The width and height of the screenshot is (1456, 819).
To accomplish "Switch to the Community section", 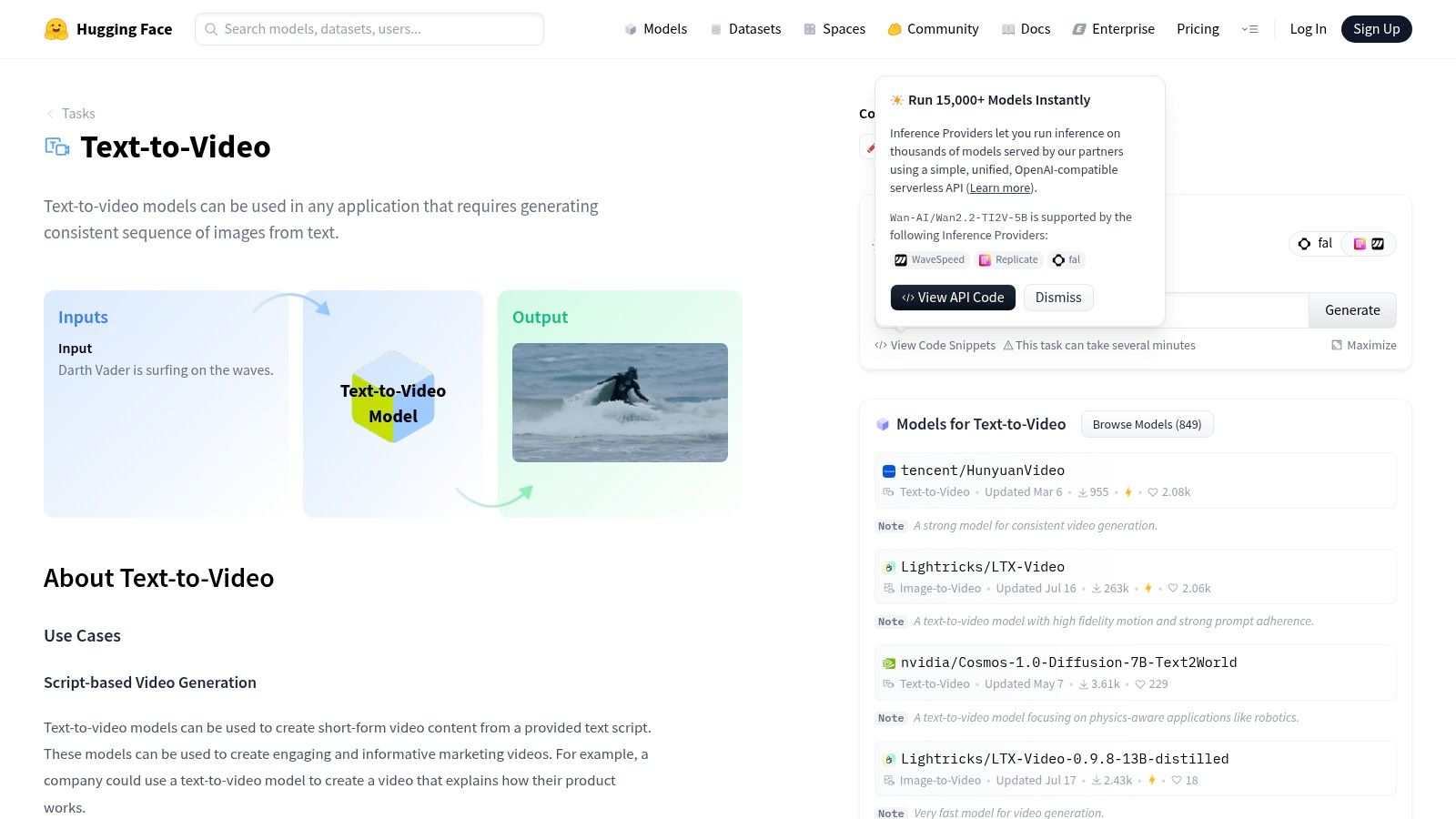I will tap(933, 28).
